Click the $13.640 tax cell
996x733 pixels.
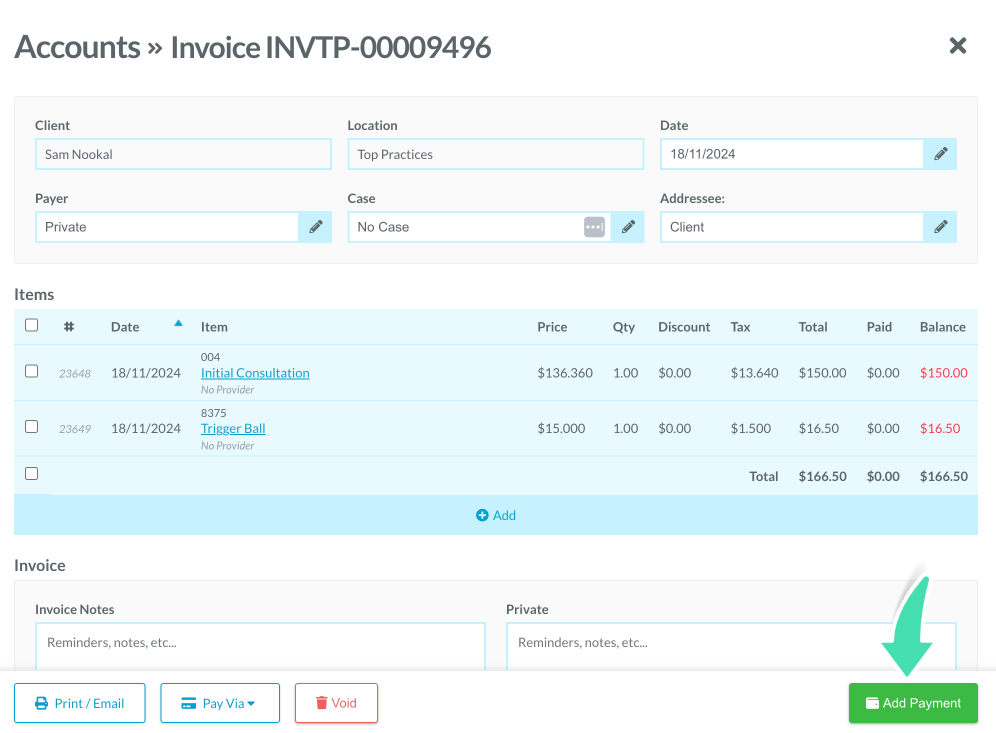point(754,373)
